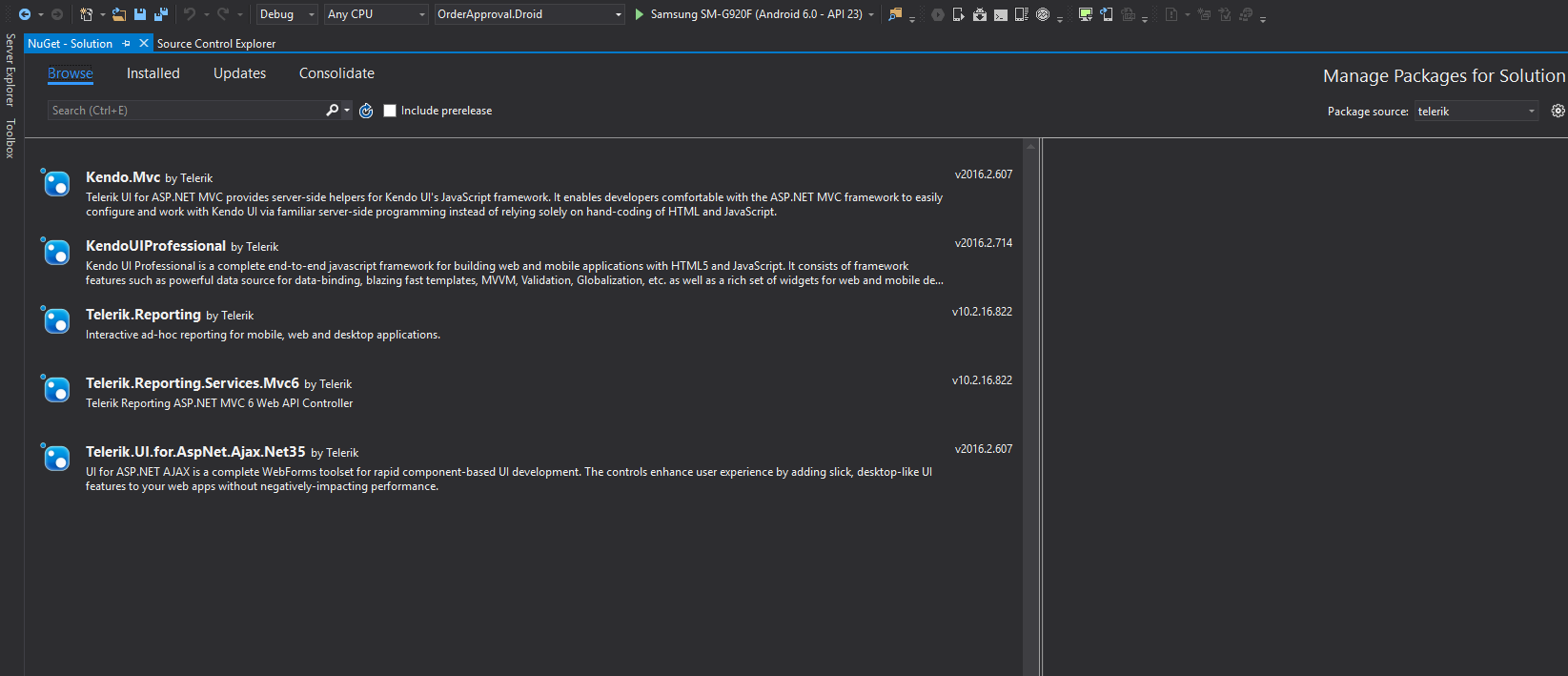Expand the Navigate Backward history dropdown
The image size is (1568, 676).
[x=41, y=14]
